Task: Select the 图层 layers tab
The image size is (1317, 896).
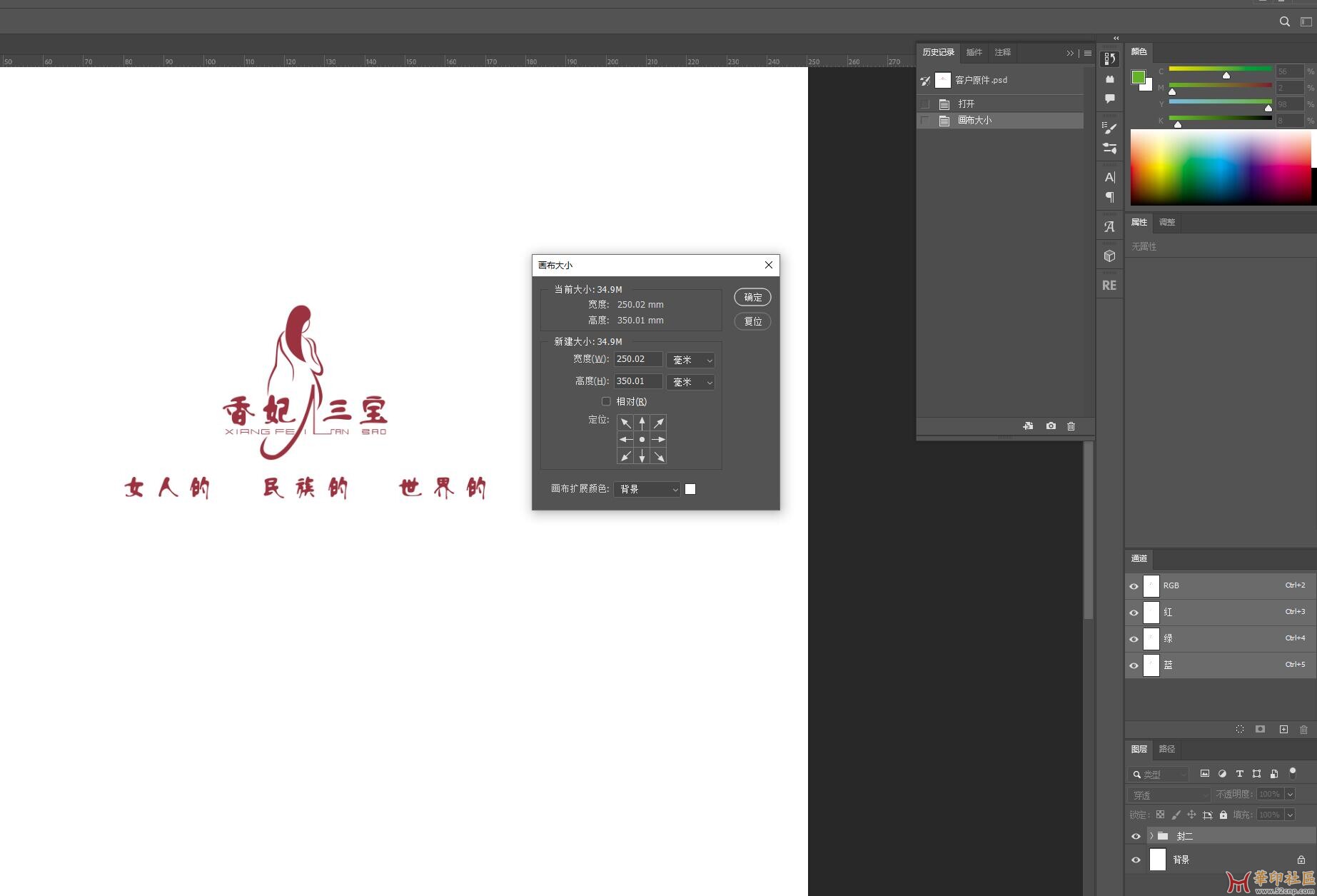Action: click(1139, 749)
